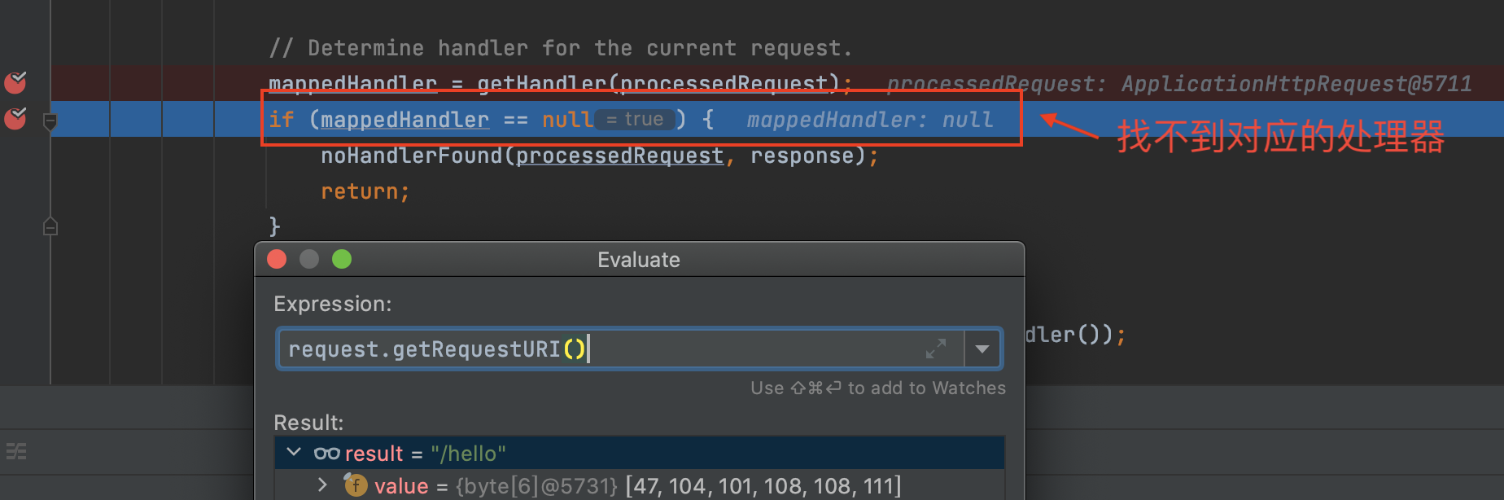The image size is (1504, 500).
Task: Expand the value byte array node
Action: [322, 485]
